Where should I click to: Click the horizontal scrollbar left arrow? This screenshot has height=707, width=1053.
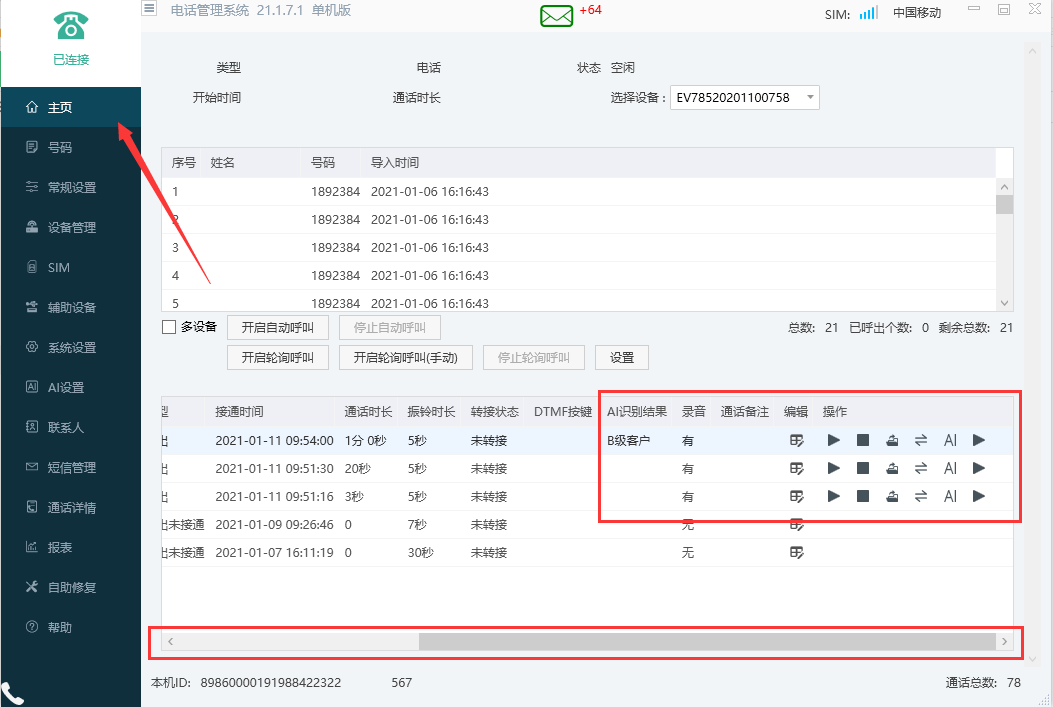[171, 642]
